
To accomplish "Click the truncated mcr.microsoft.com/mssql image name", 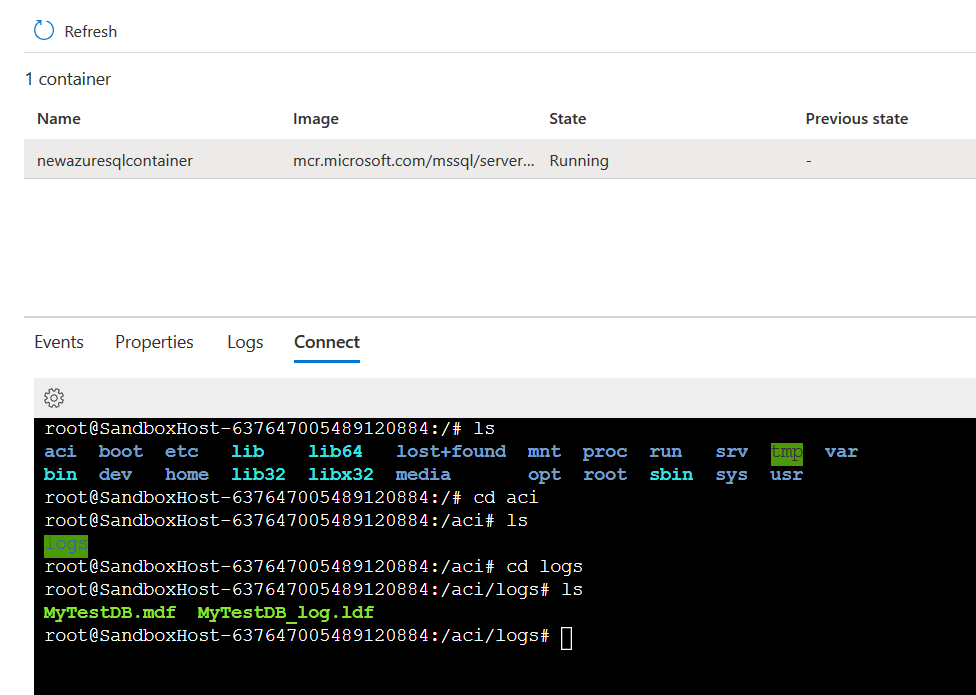I will tap(414, 160).
